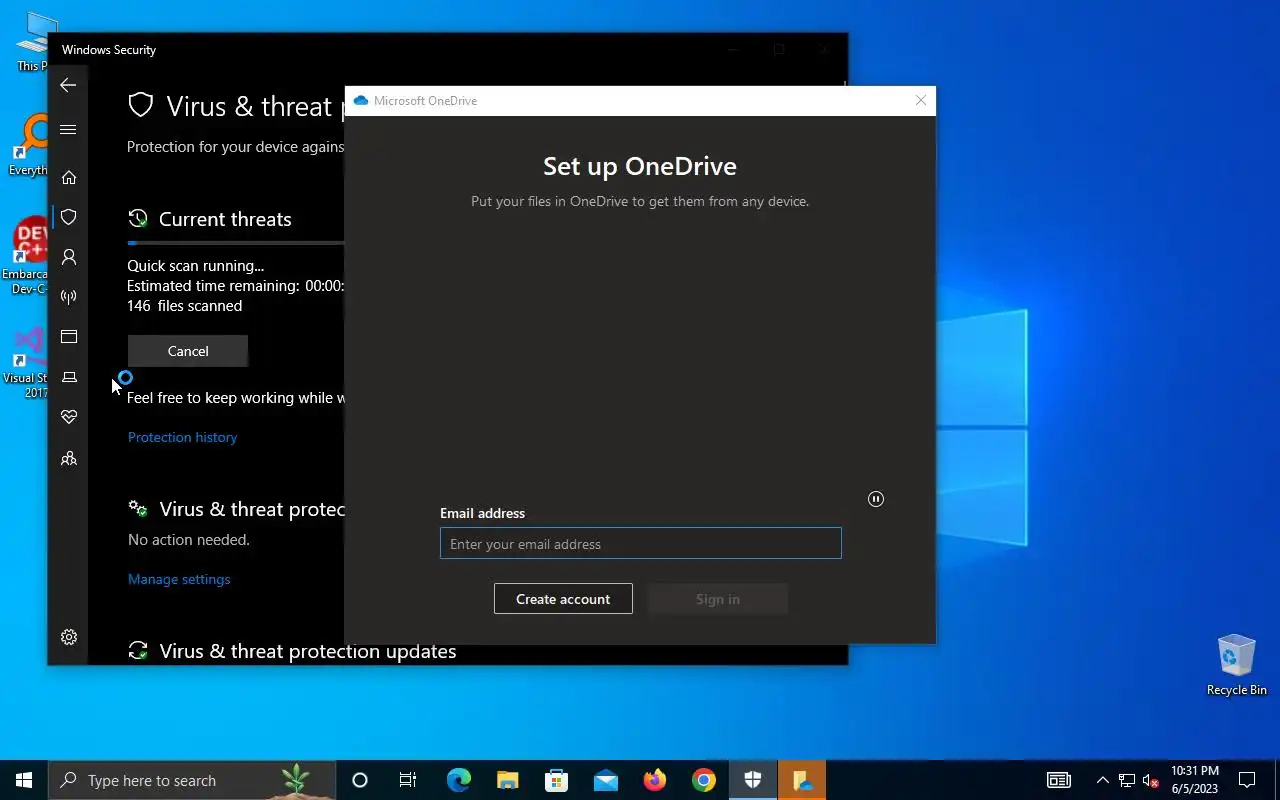Image resolution: width=1280 pixels, height=800 pixels.
Task: Select Virus & threat protection shield icon
Action: pyautogui.click(x=69, y=217)
